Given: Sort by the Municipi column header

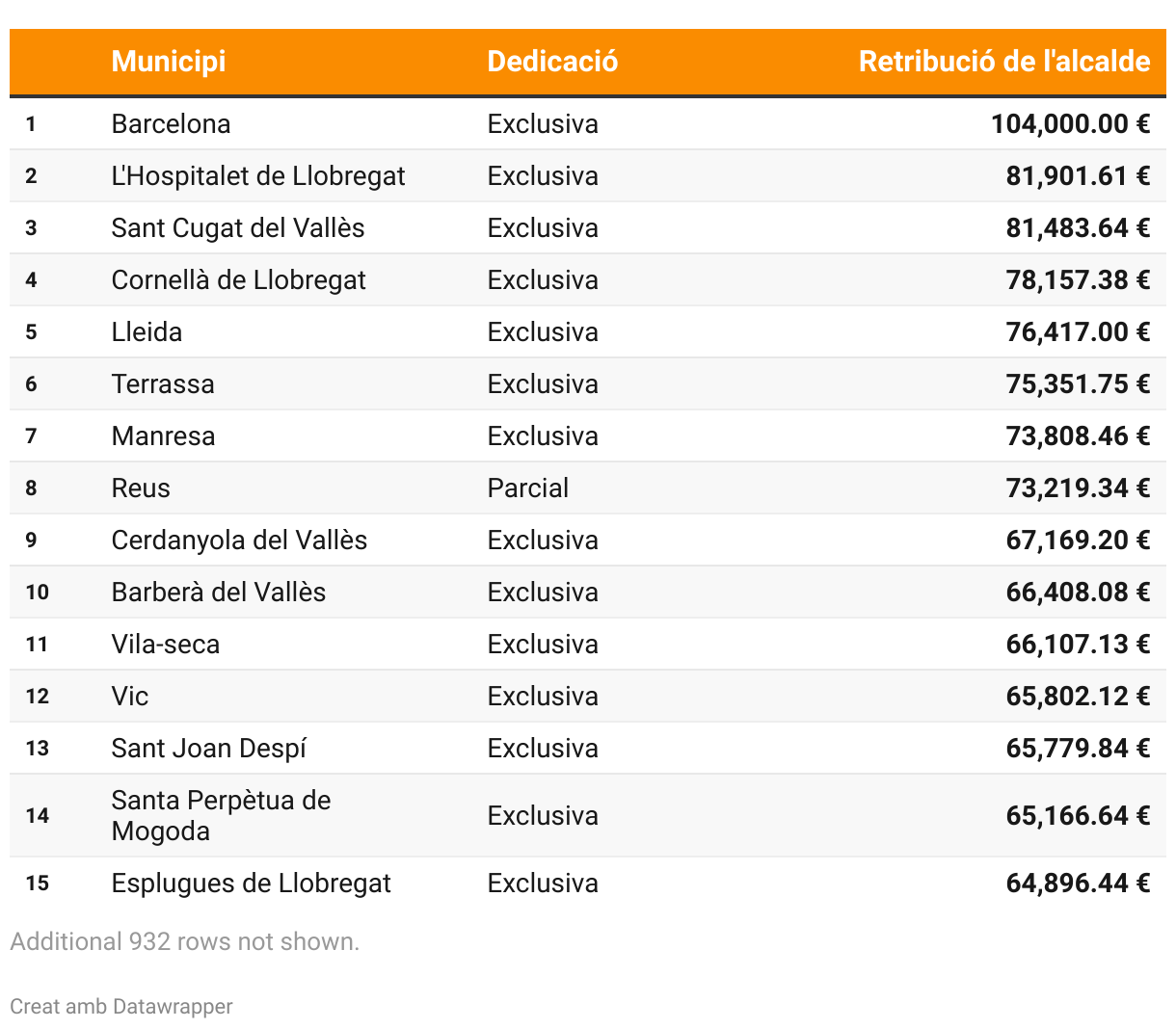Looking at the screenshot, I should (x=169, y=62).
